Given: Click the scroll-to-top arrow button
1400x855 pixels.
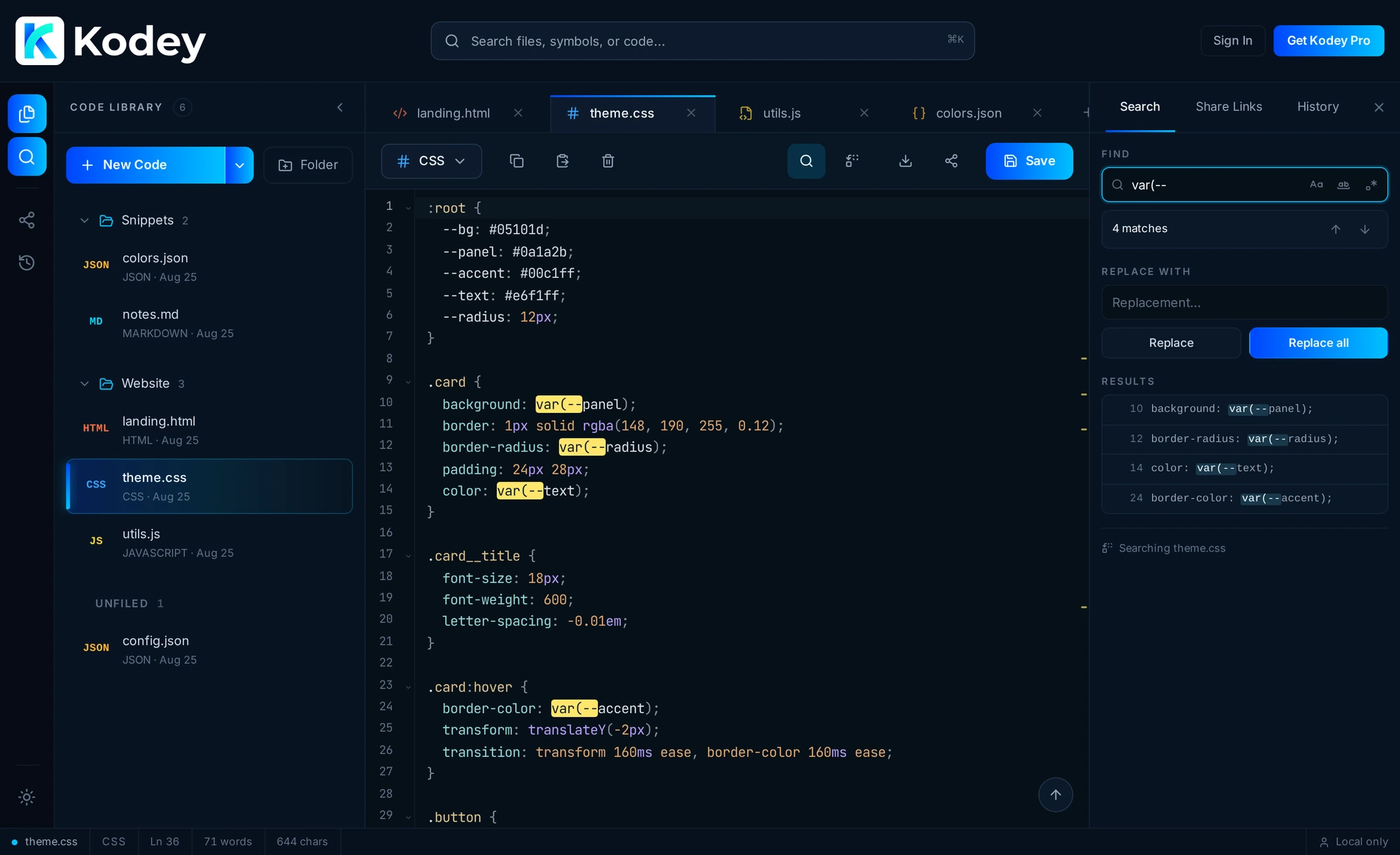Looking at the screenshot, I should [1056, 795].
